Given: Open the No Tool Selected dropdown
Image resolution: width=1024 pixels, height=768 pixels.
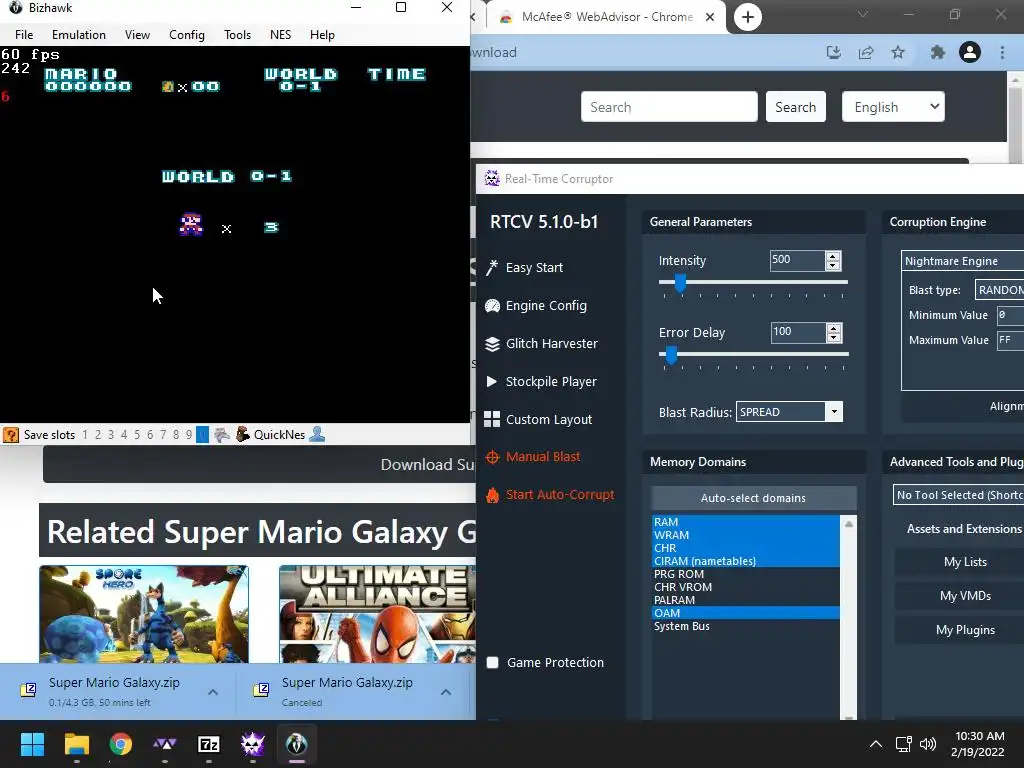Looking at the screenshot, I should [959, 495].
